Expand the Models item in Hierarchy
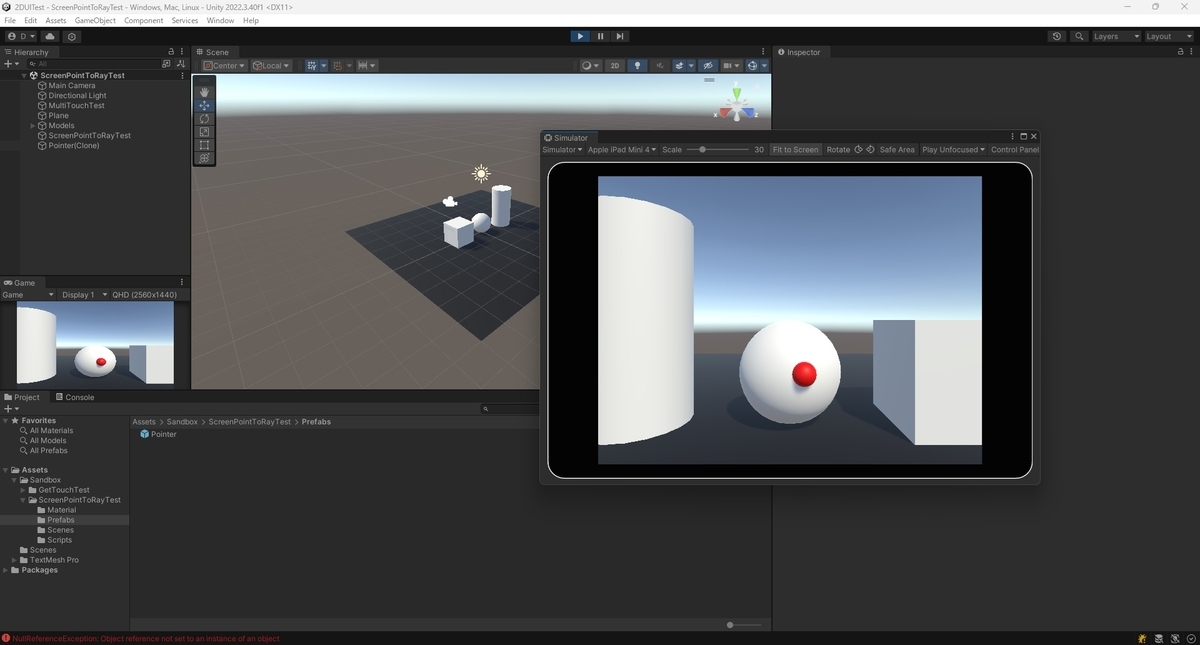The image size is (1200, 645). point(32,125)
